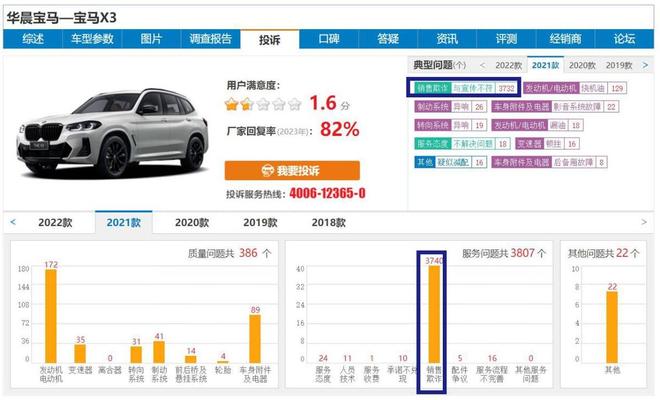Show next years in 典型问题 panel
The height and width of the screenshot is (400, 660).
[645, 65]
